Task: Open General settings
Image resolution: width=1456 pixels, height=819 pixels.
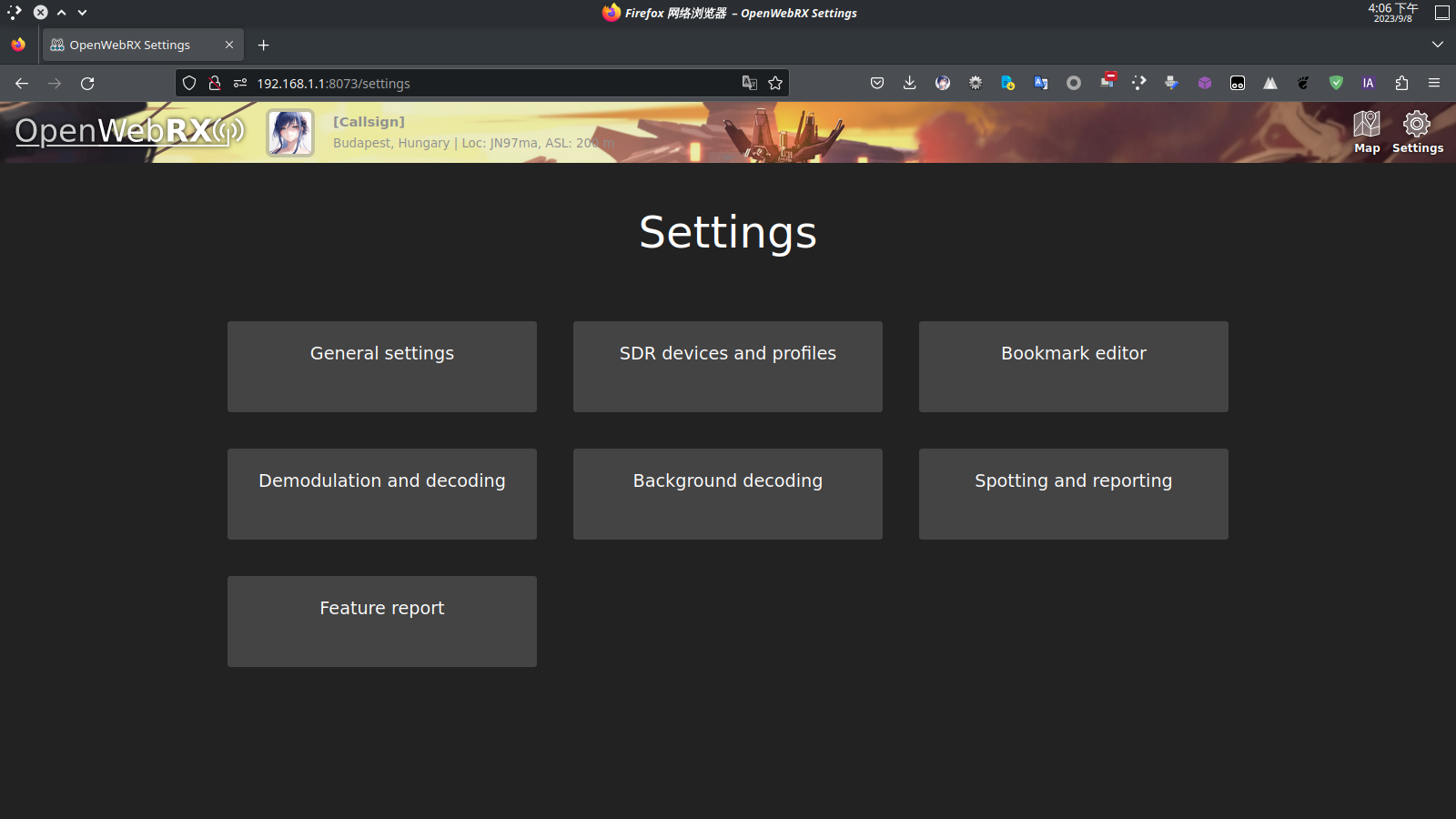Action: point(381,366)
